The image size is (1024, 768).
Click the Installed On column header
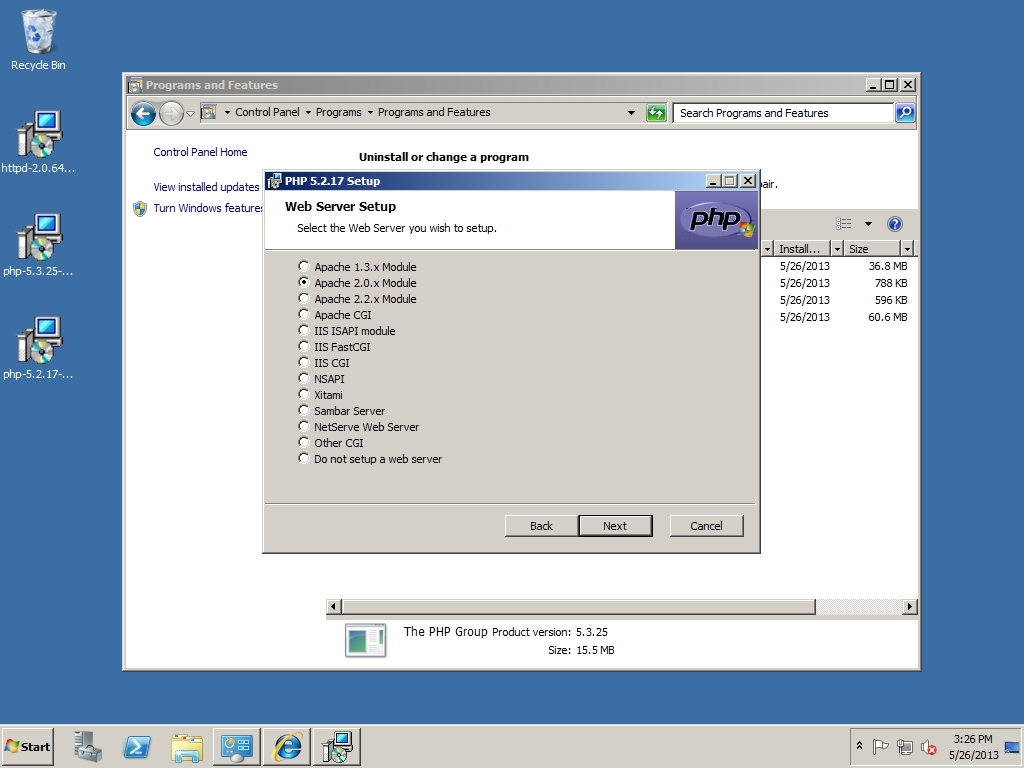point(801,249)
